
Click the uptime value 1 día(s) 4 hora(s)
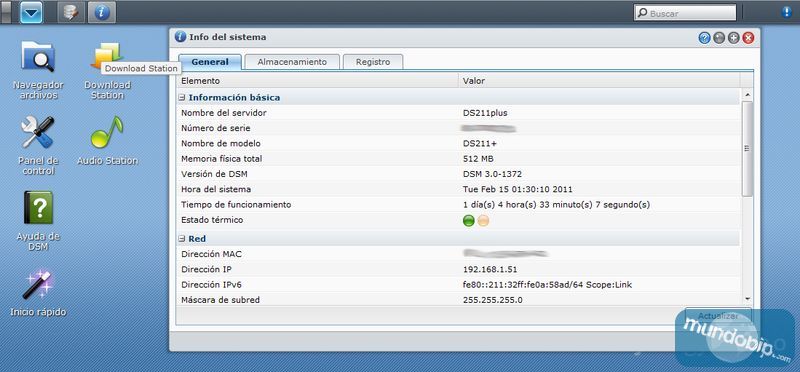[x=556, y=205]
